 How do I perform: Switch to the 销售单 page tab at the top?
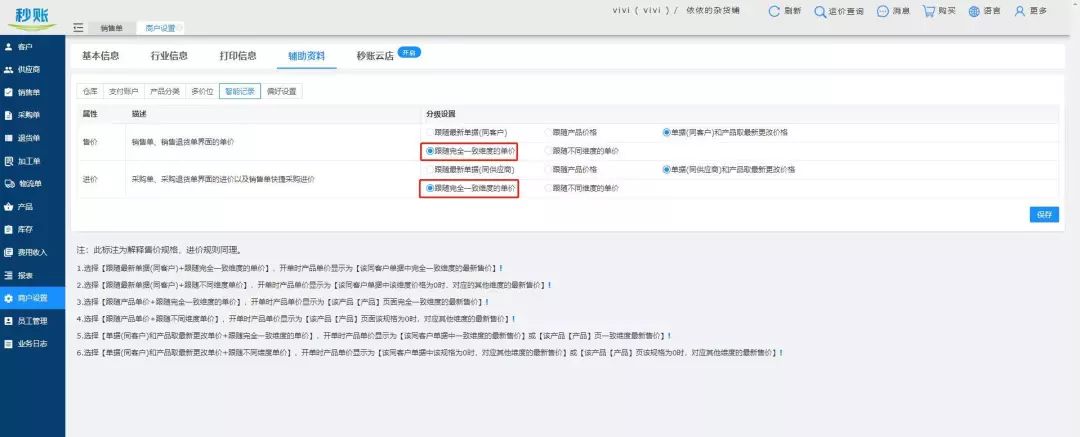(112, 28)
